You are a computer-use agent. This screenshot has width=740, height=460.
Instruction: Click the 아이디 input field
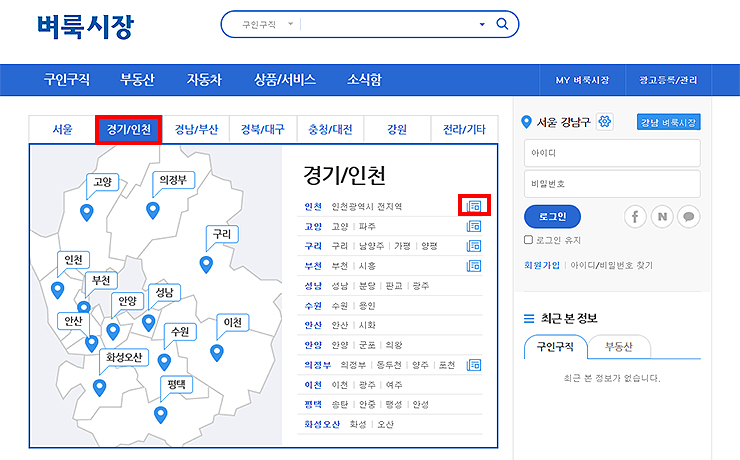pos(612,153)
